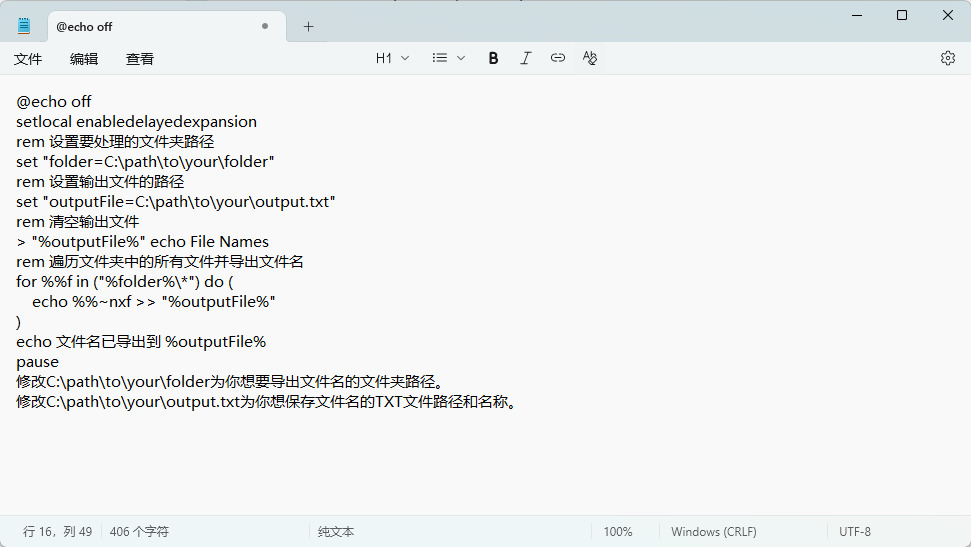This screenshot has width=971, height=547.
Task: Click the 'echo %%~nxf >> "%outputFile%"' line
Action: click(x=154, y=302)
